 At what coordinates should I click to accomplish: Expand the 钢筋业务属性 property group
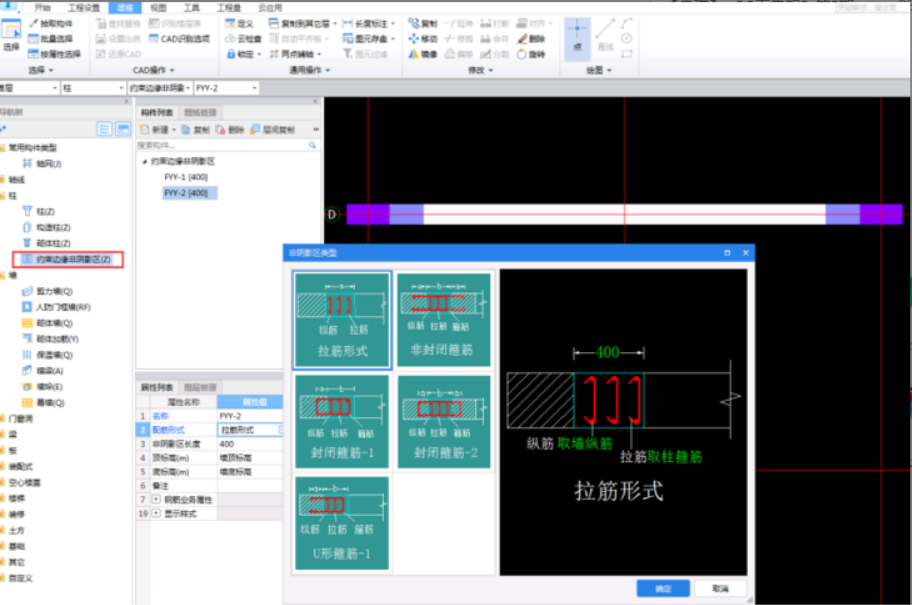click(x=156, y=498)
